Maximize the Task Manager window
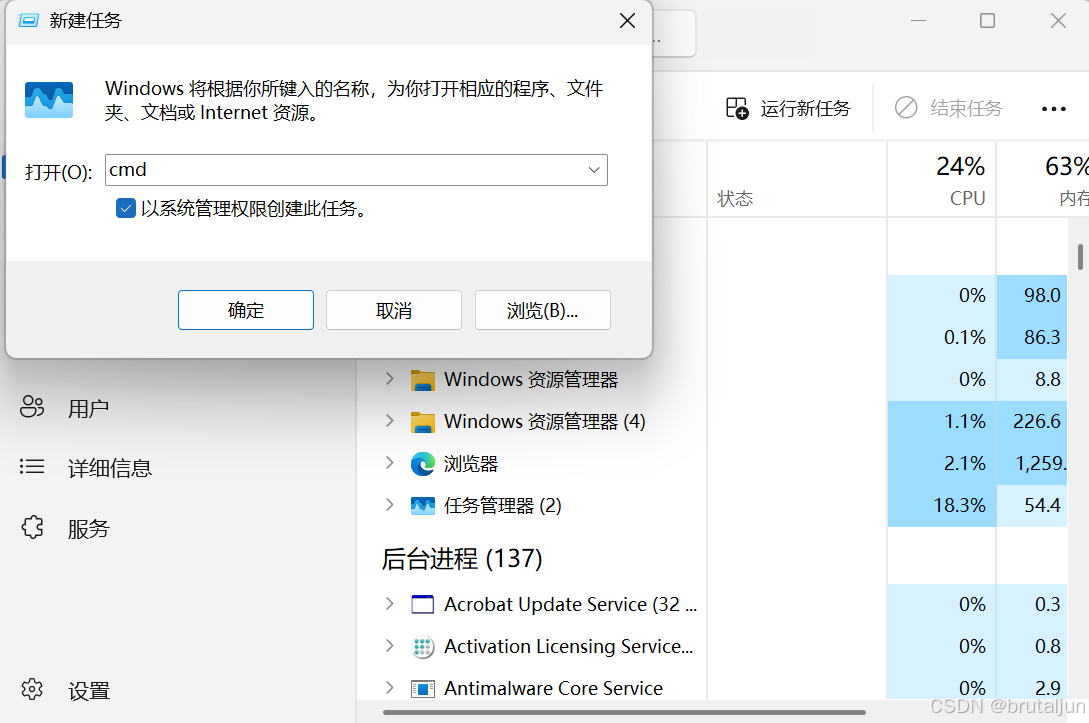 point(987,21)
